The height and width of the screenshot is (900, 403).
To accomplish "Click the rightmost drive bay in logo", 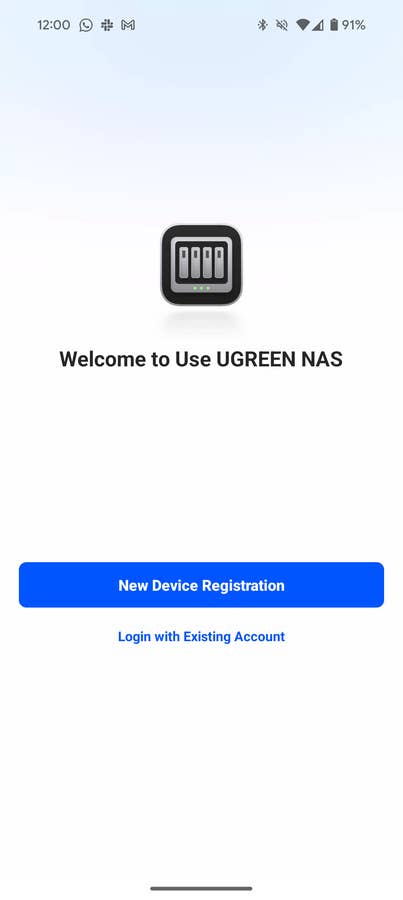I will pos(219,262).
